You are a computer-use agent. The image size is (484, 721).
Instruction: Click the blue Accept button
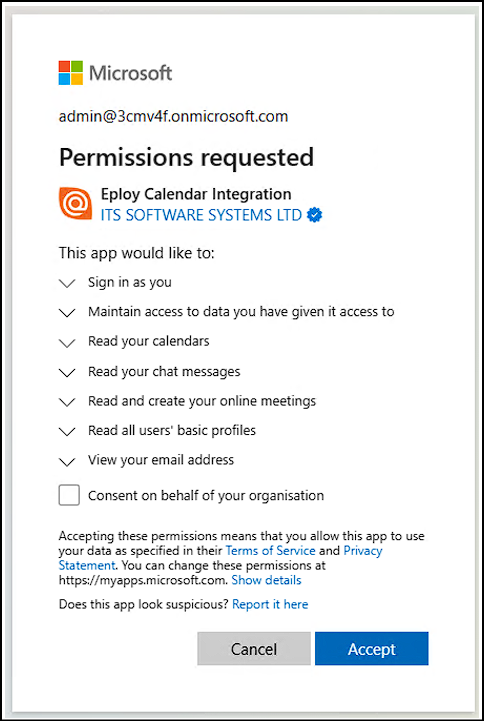[372, 648]
